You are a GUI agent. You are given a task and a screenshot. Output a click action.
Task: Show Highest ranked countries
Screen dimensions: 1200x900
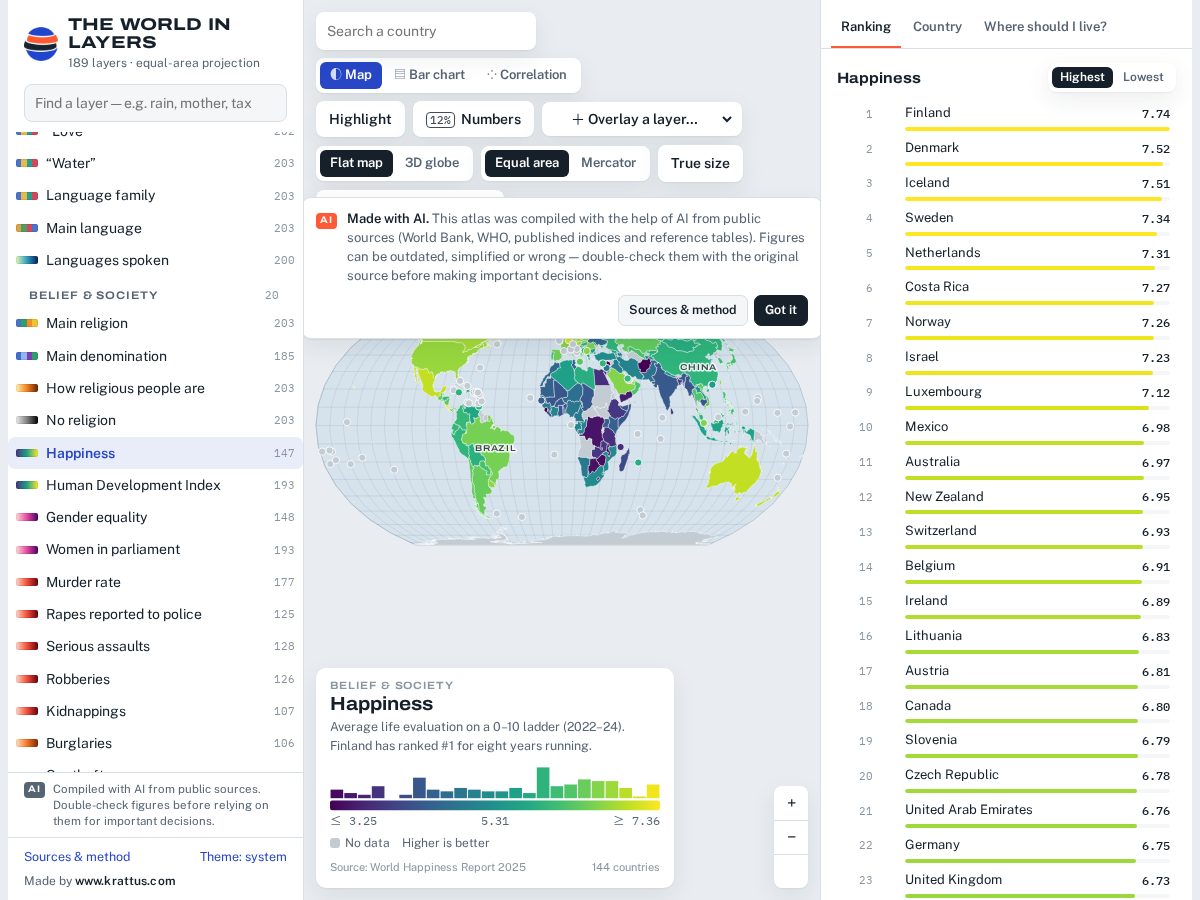pyautogui.click(x=1082, y=77)
